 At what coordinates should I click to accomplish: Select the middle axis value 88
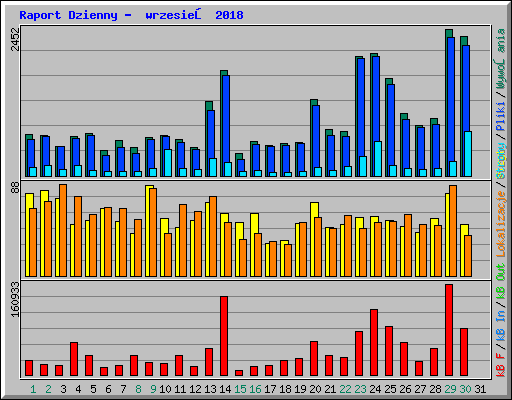click(15, 188)
